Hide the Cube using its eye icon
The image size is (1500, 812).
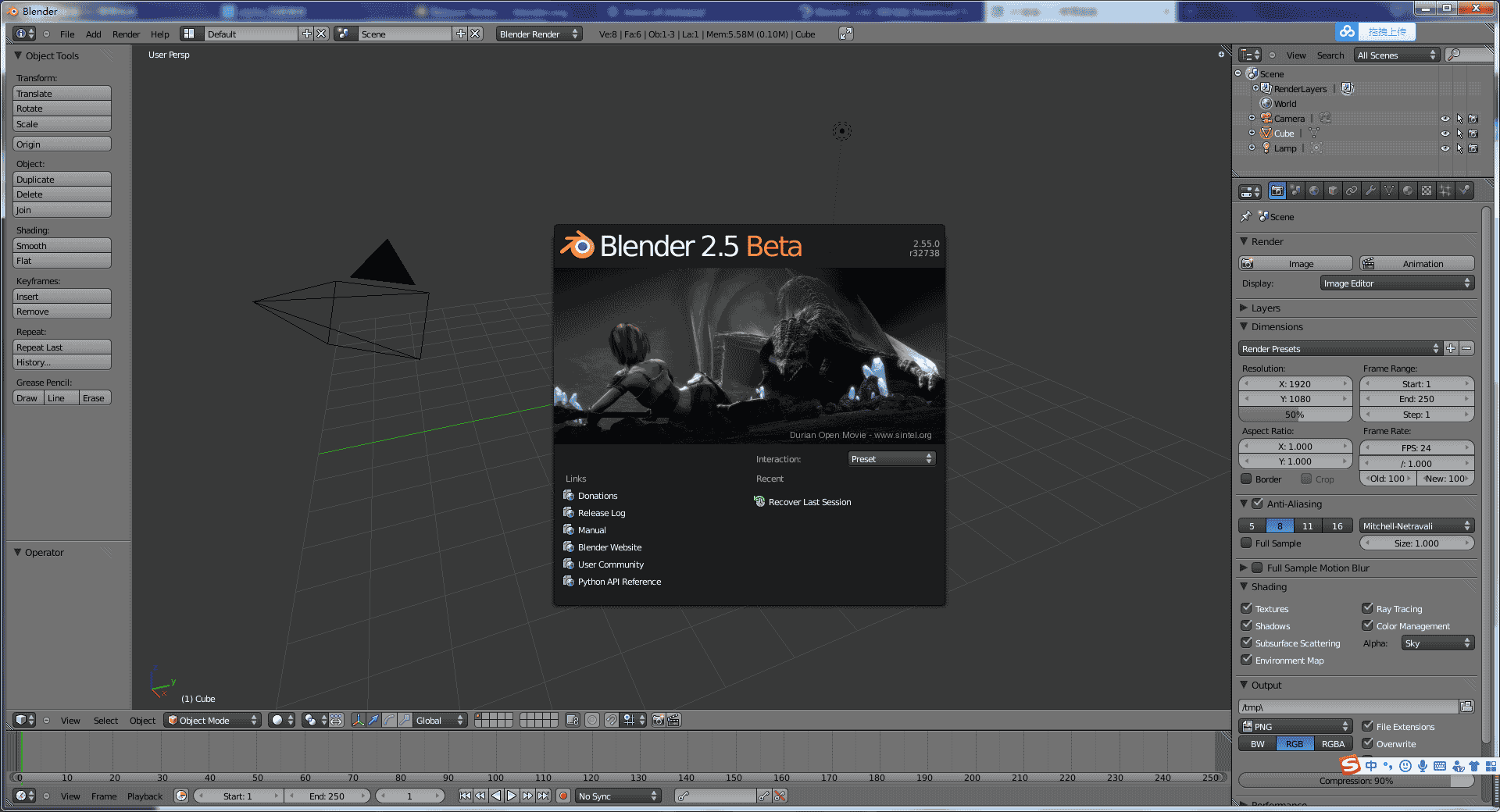click(x=1445, y=134)
